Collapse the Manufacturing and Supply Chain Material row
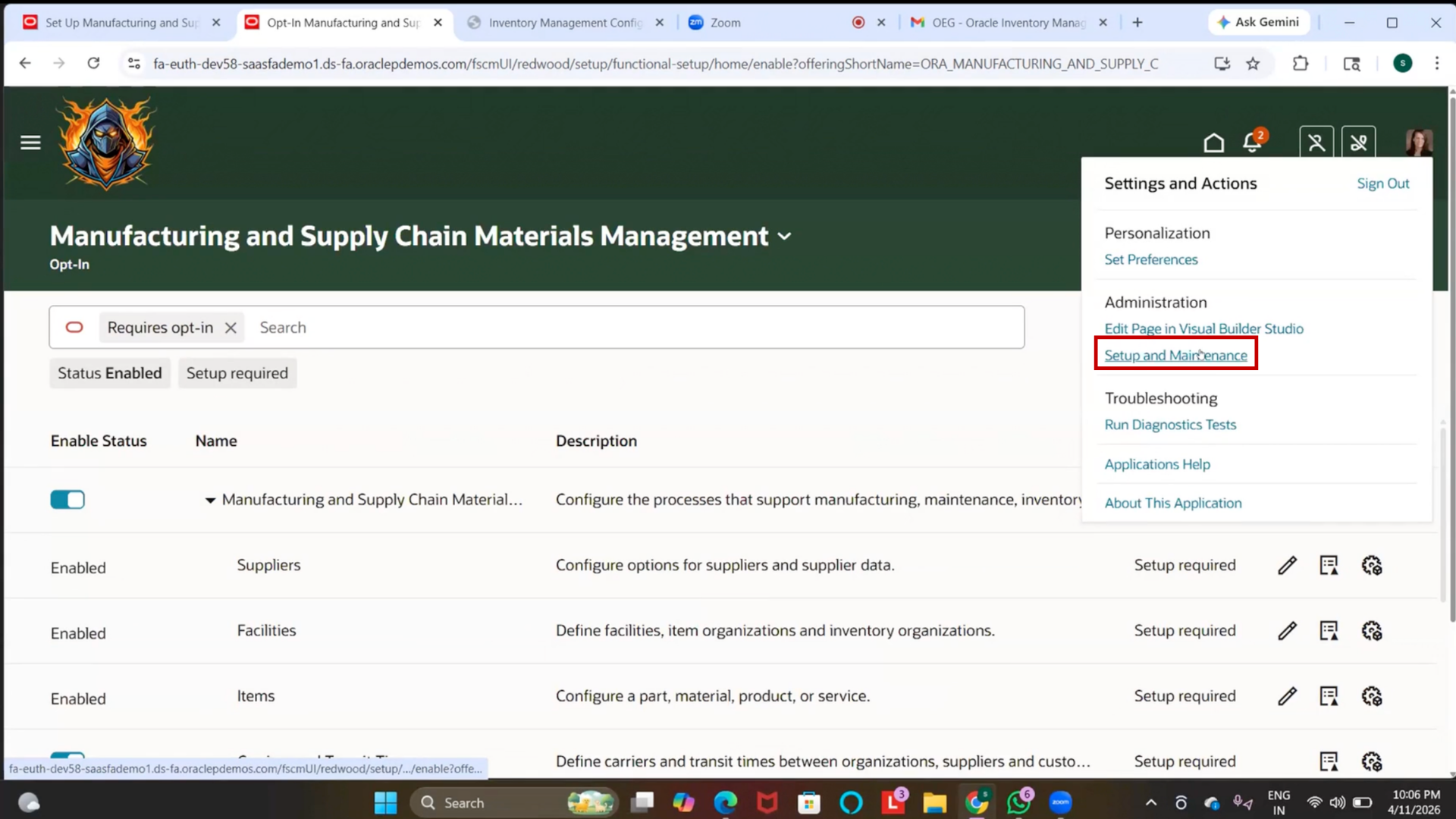1456x819 pixels. 210,500
